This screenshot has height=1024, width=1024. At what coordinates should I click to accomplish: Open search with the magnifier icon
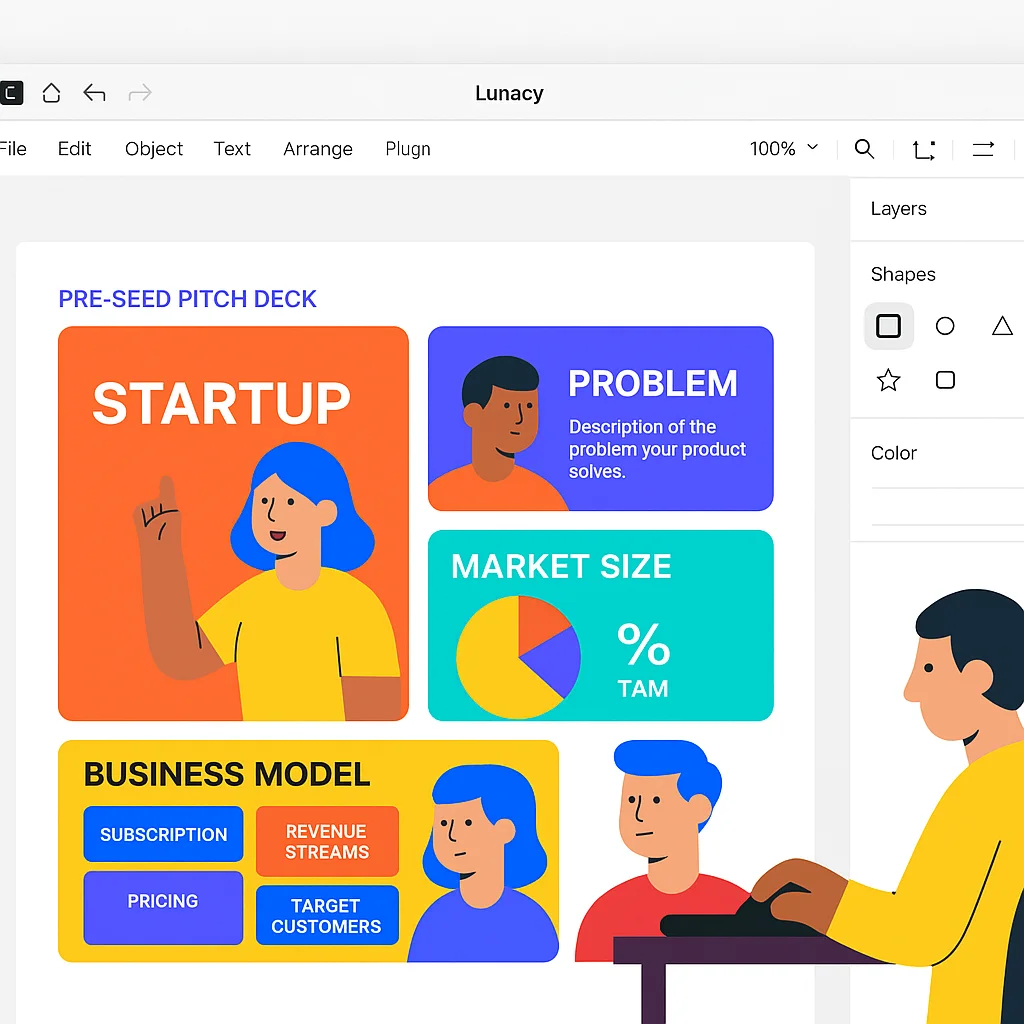coord(864,148)
